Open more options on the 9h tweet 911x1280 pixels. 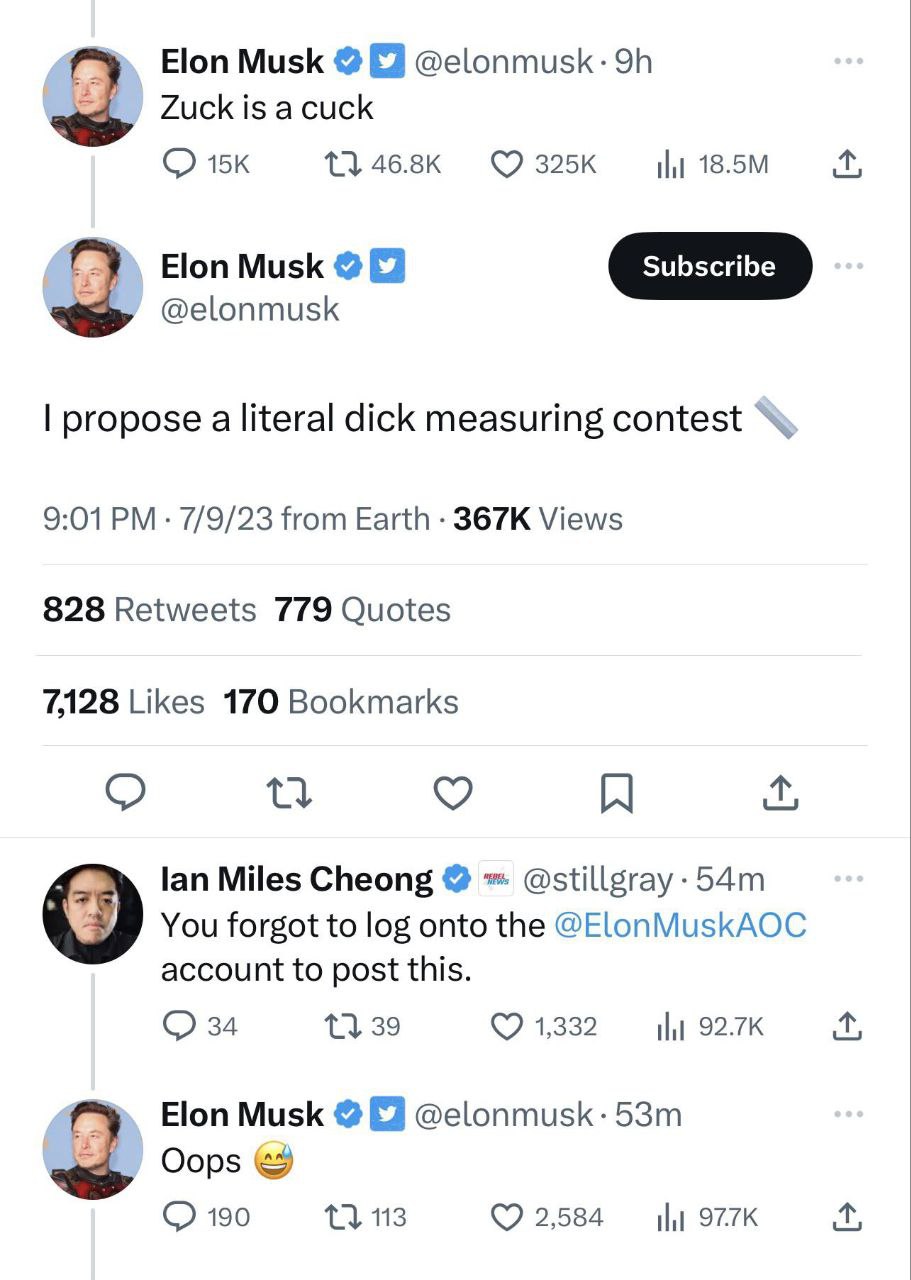[x=846, y=61]
